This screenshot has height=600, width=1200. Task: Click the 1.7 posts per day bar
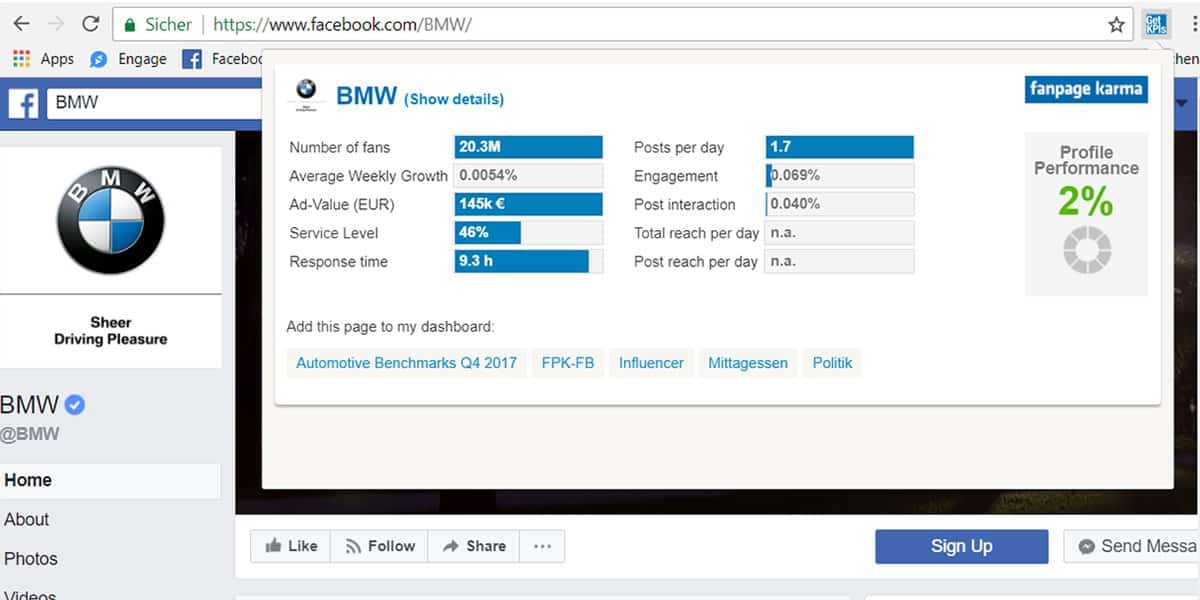pos(840,147)
